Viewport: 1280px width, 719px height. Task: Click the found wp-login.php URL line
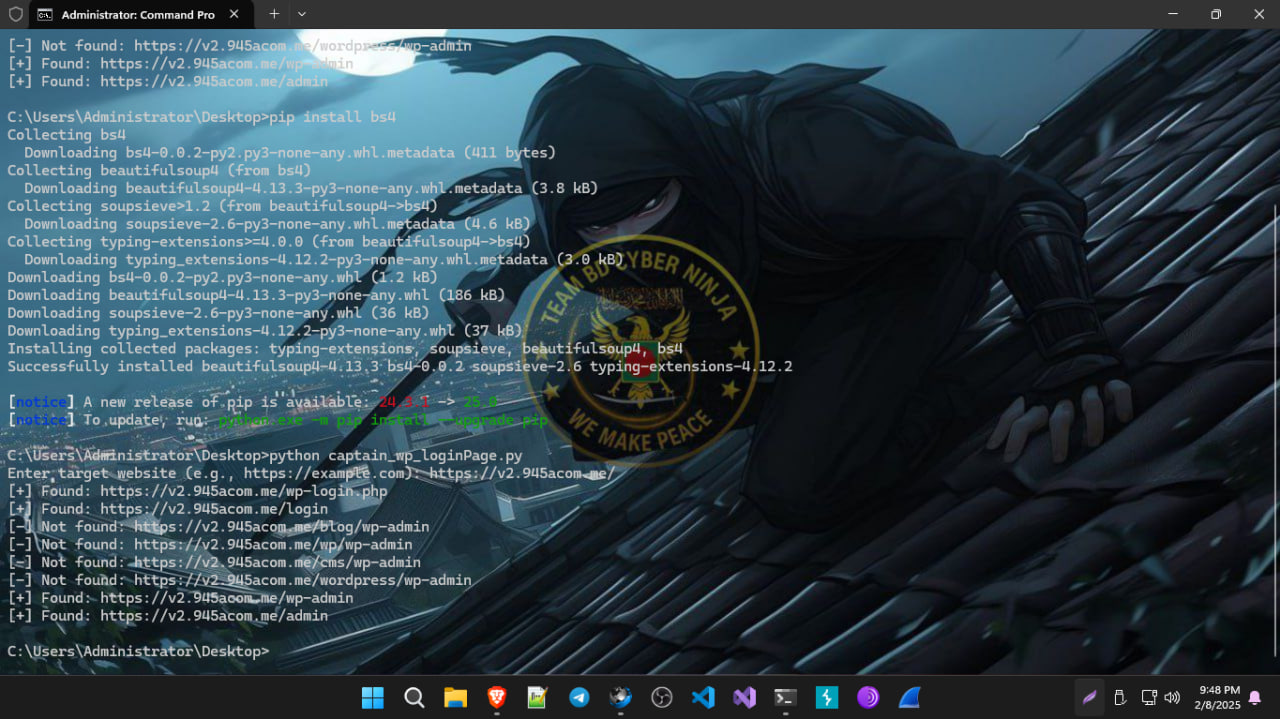pos(197,491)
